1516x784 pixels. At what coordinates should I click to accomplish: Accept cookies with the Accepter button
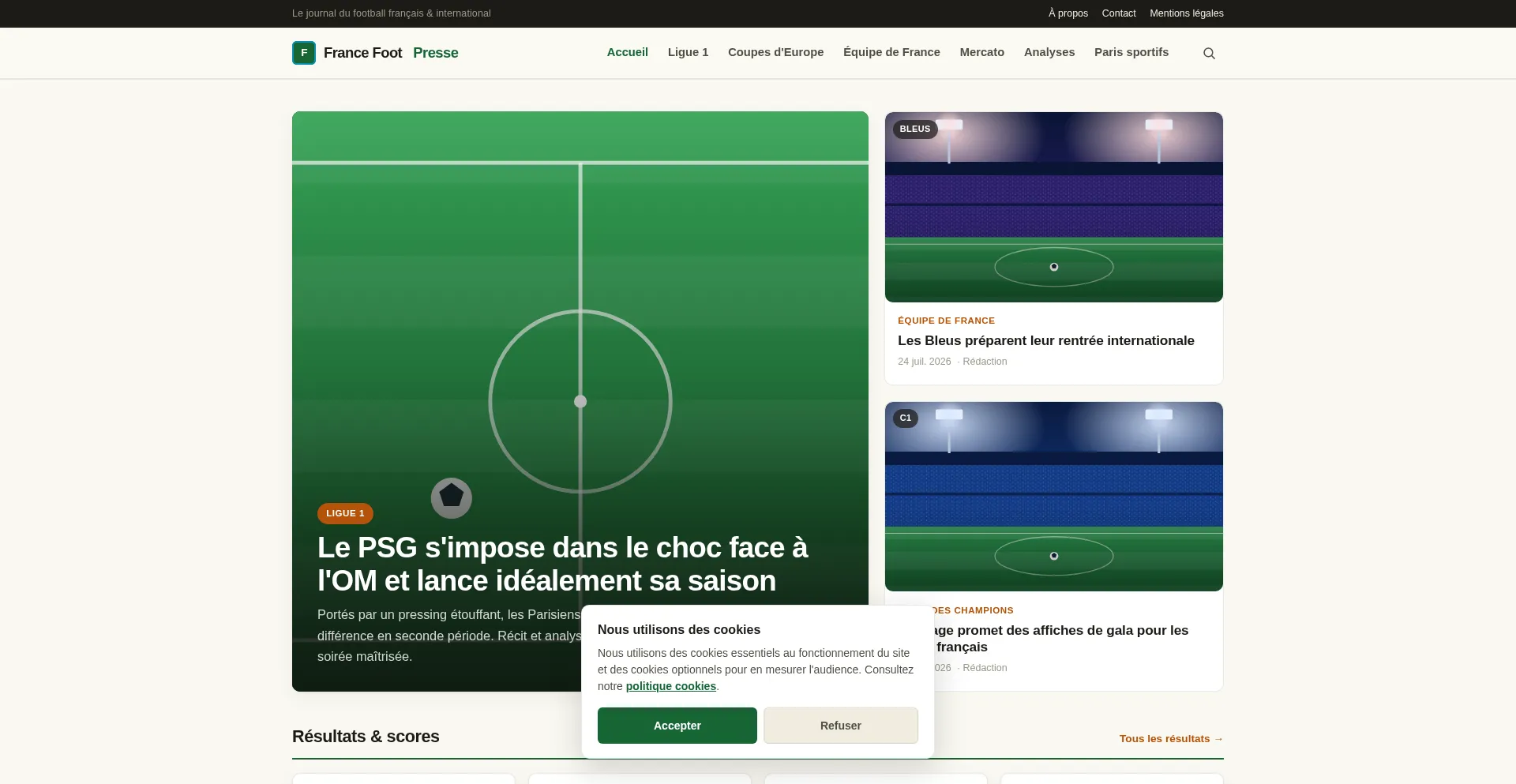click(x=677, y=726)
